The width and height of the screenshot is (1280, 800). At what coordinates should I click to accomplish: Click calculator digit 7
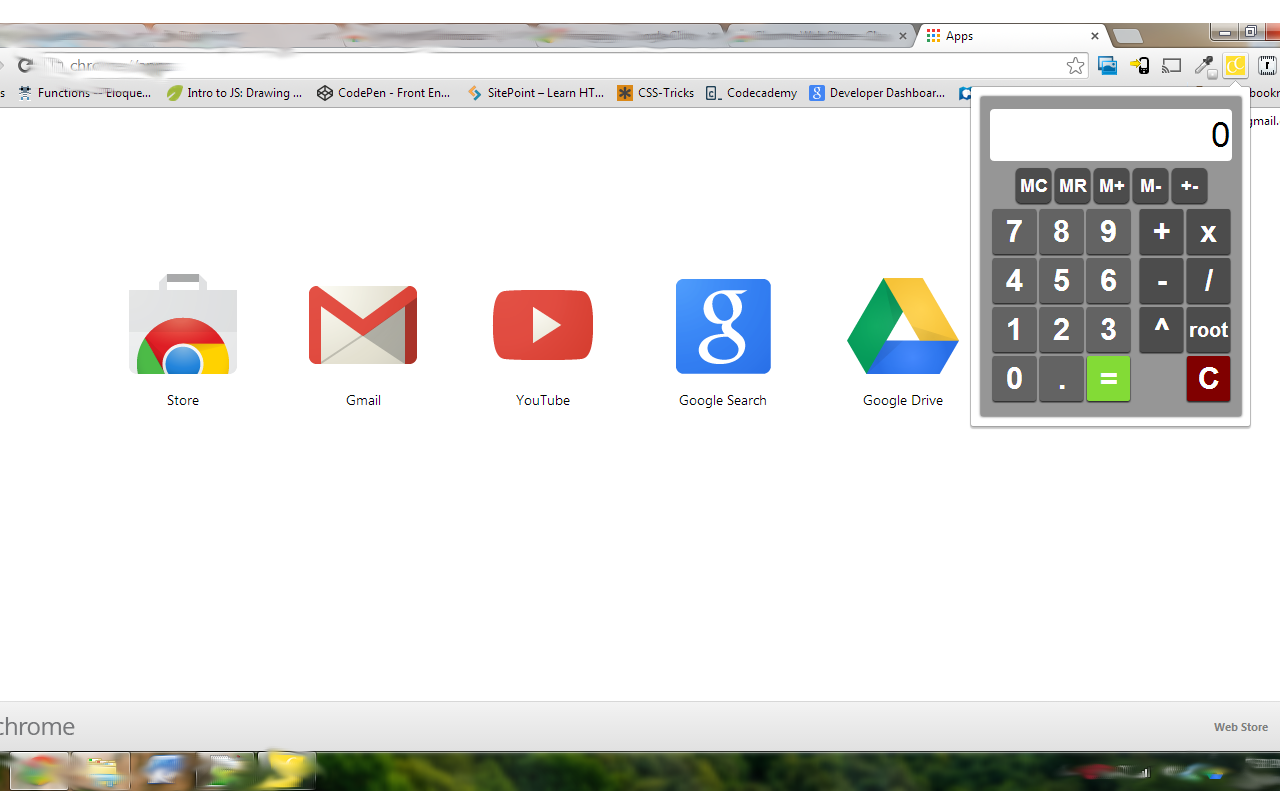pos(1014,232)
